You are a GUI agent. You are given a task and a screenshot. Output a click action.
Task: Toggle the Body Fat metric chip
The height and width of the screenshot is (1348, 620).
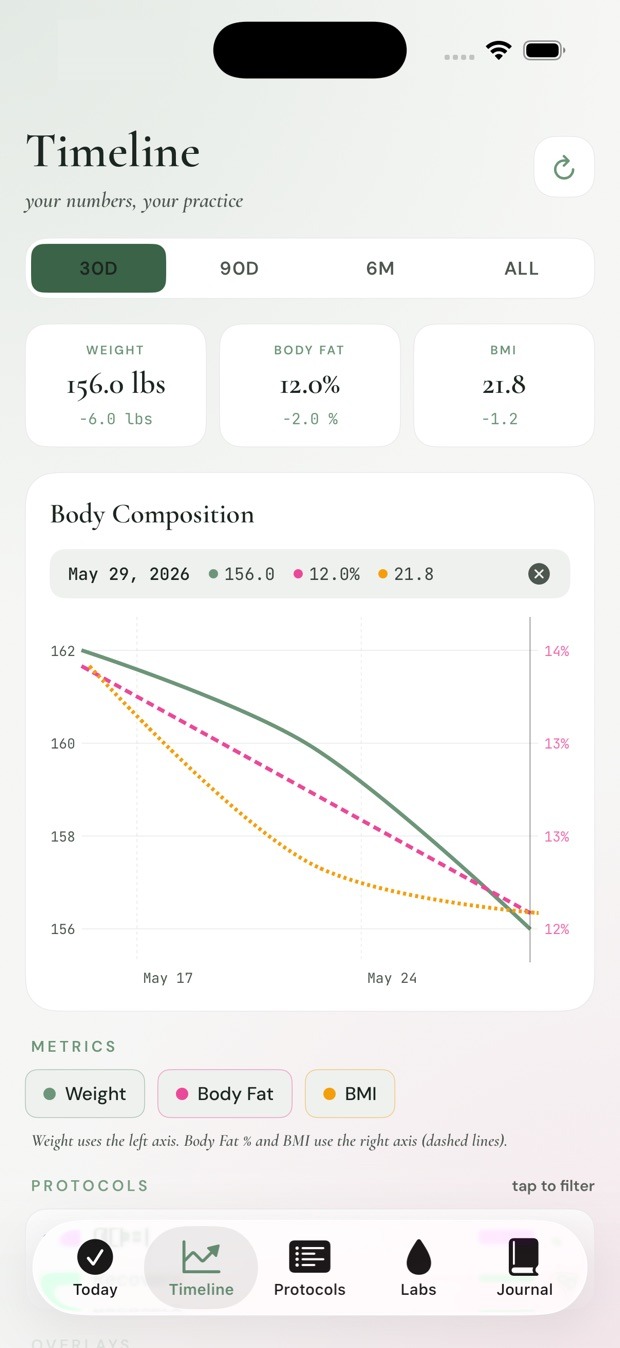tap(225, 1094)
